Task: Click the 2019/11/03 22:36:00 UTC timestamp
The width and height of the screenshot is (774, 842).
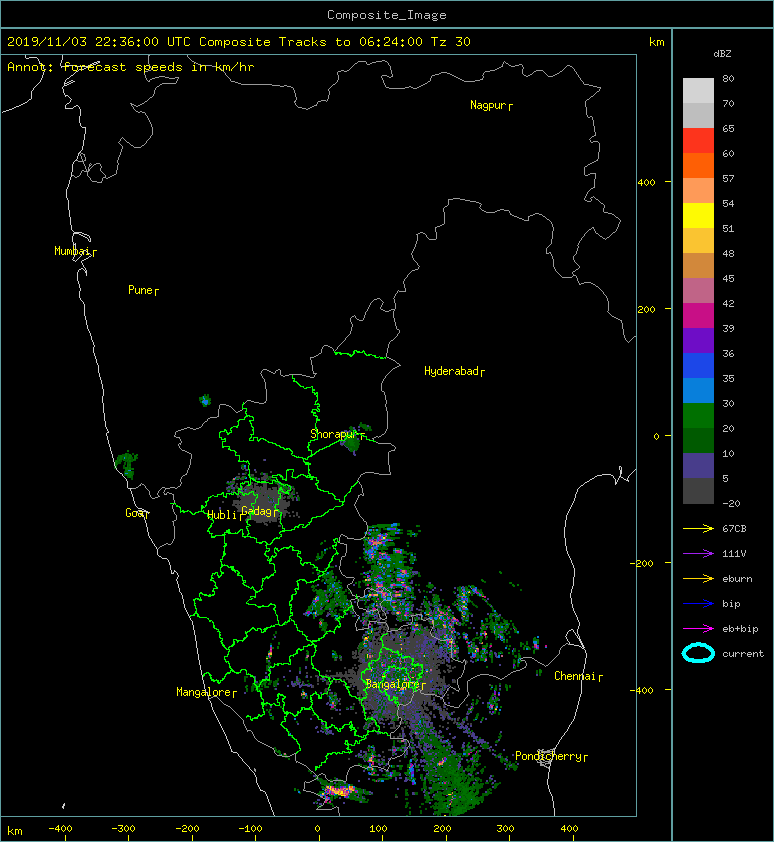Action: pos(99,42)
